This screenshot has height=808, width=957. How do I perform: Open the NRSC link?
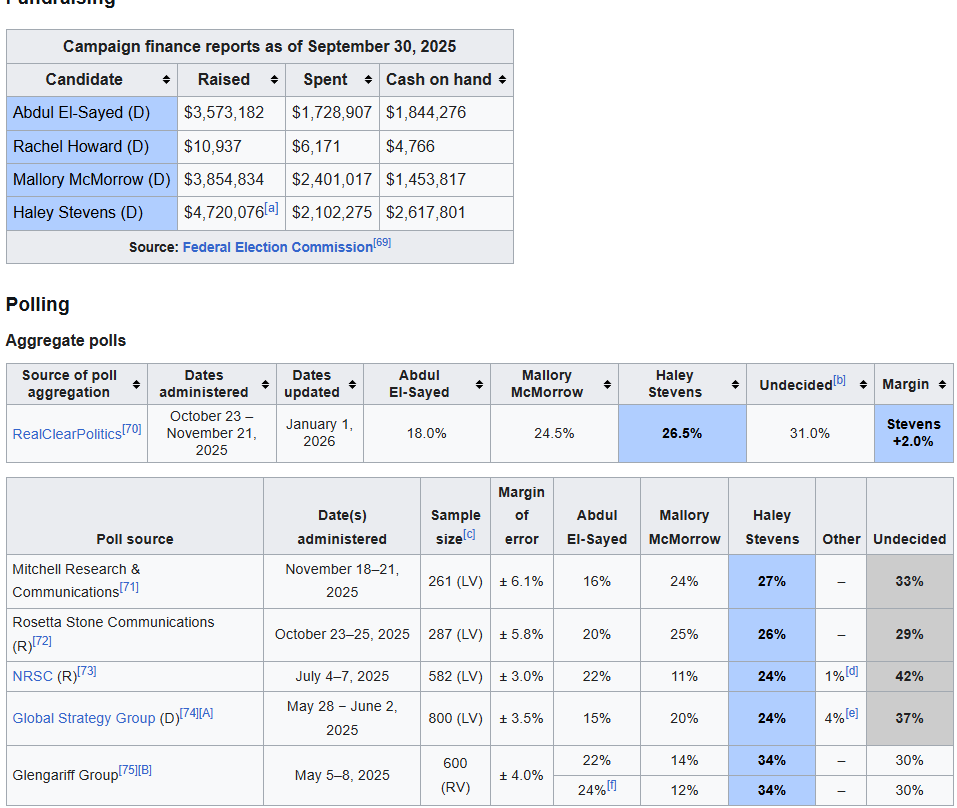(x=32, y=676)
